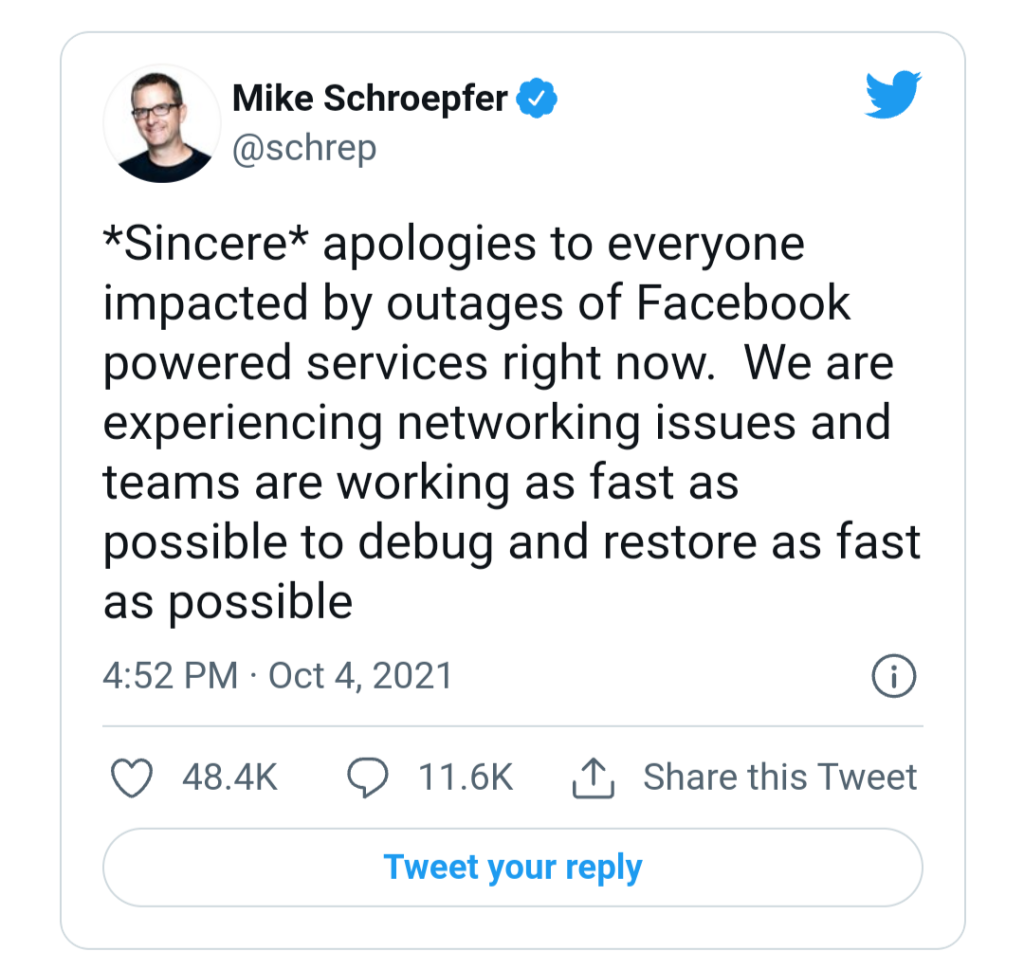Click the Twitter bird logo
The height and width of the screenshot is (970, 1024).
(892, 98)
